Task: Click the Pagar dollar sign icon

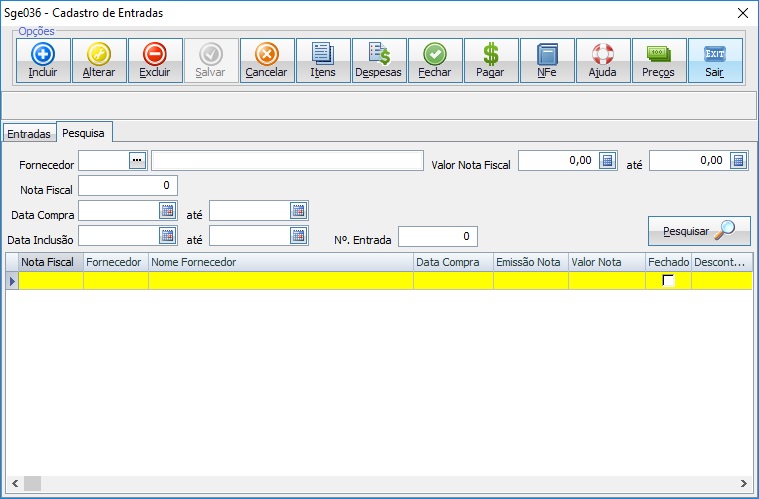Action: click(x=491, y=54)
